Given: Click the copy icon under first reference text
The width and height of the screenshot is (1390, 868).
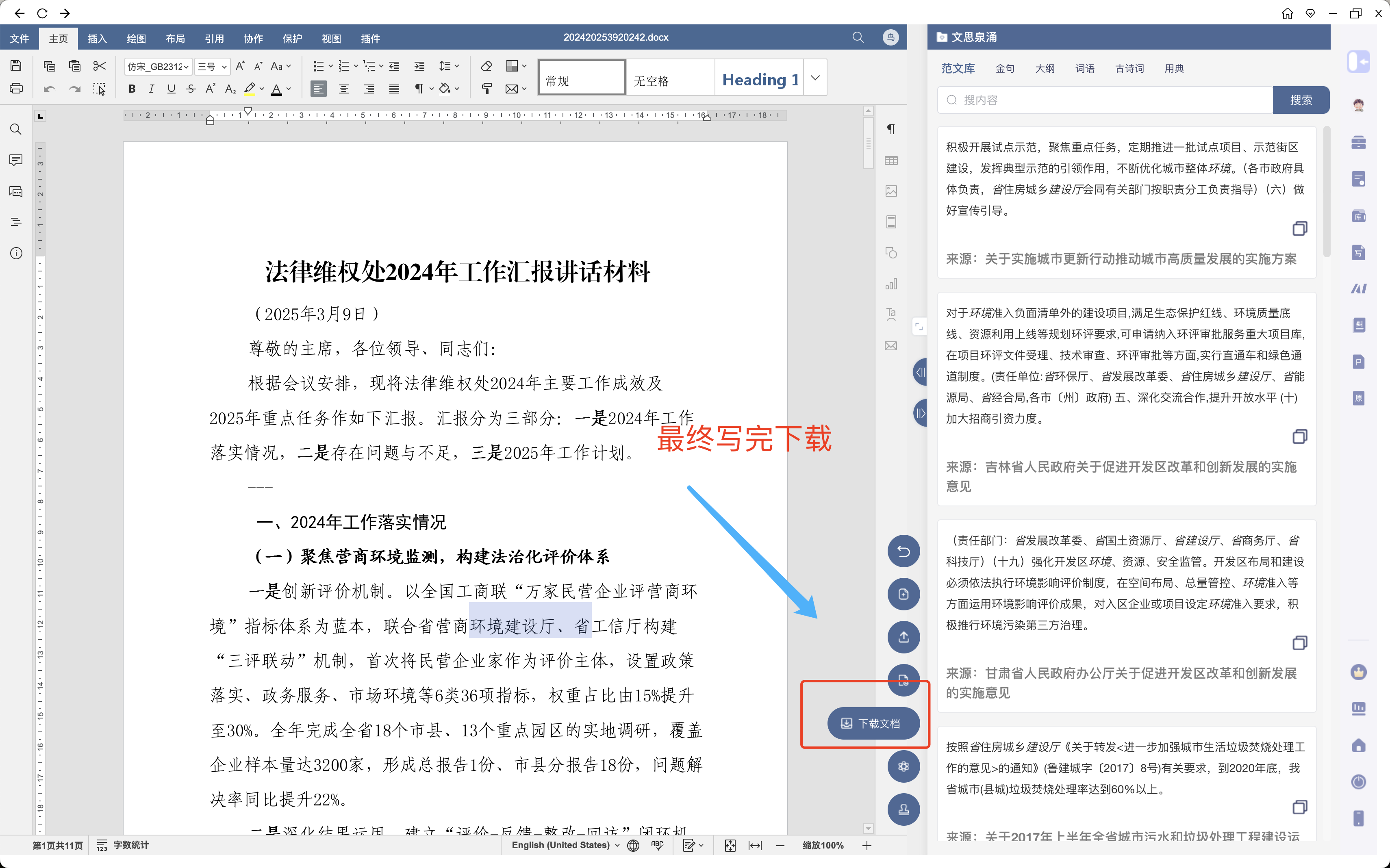Looking at the screenshot, I should pyautogui.click(x=1299, y=228).
